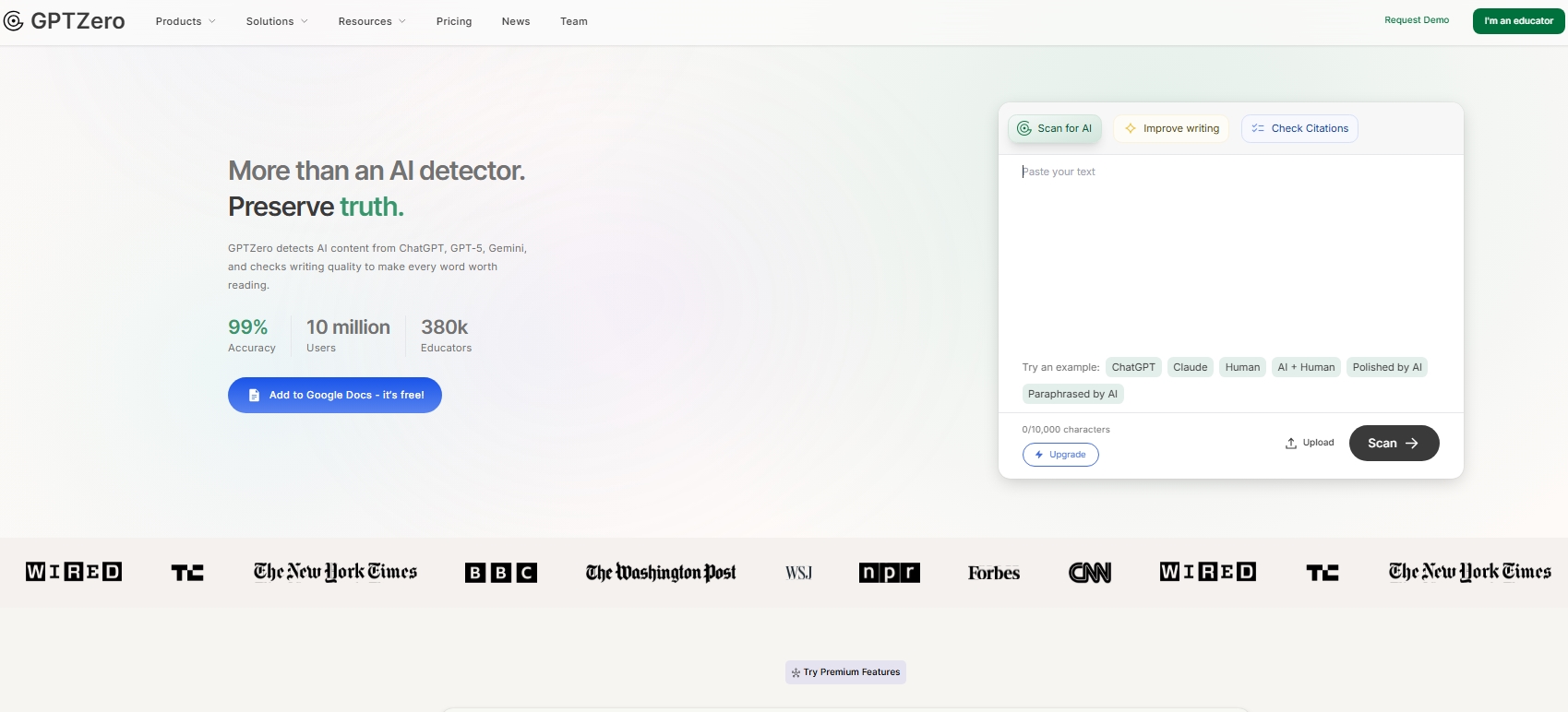Screen dimensions: 1568x712
Task: Try the Polished by AI example
Action: coord(1387,367)
